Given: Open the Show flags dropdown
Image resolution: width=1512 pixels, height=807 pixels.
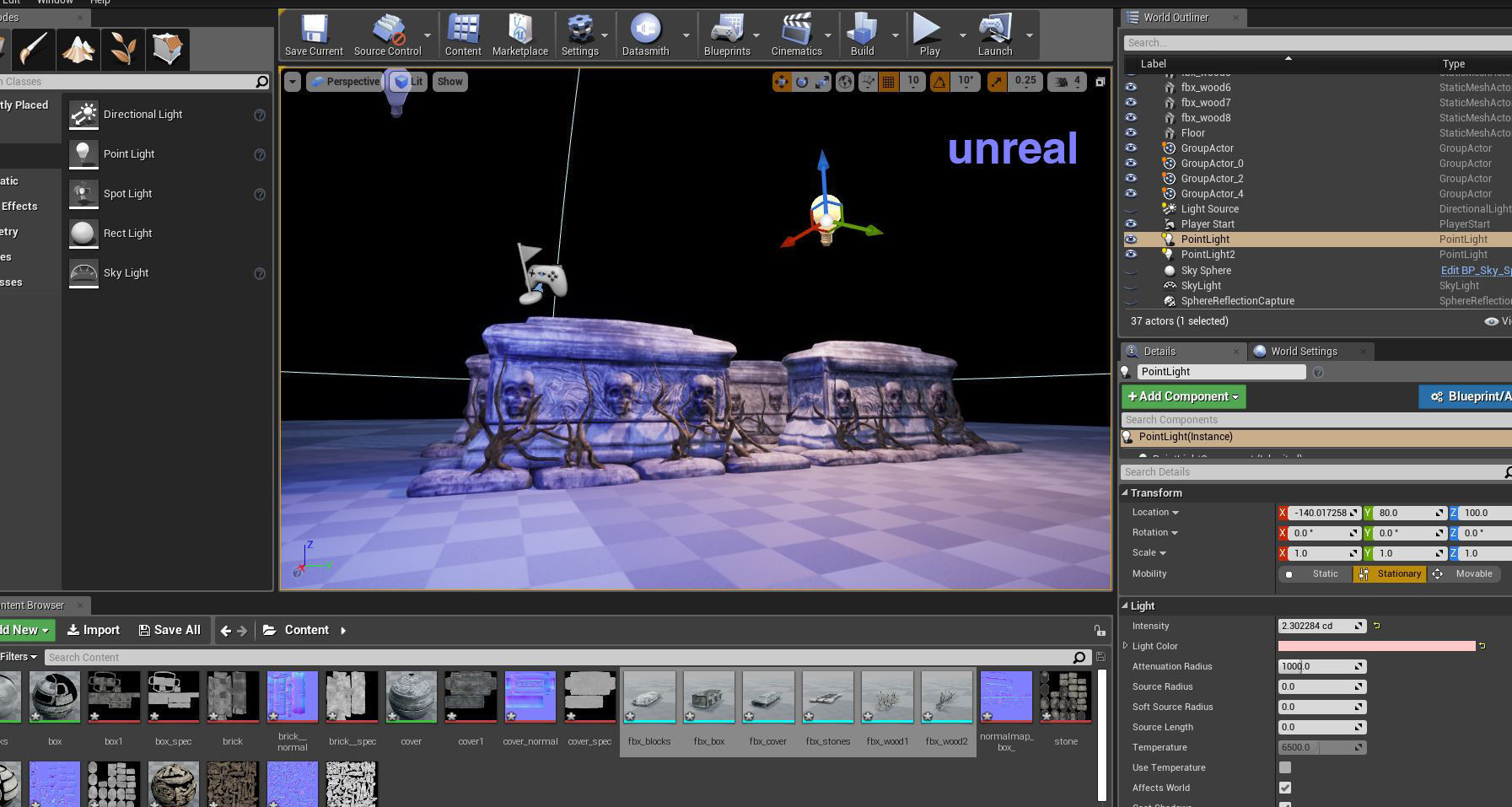Looking at the screenshot, I should coord(449,82).
